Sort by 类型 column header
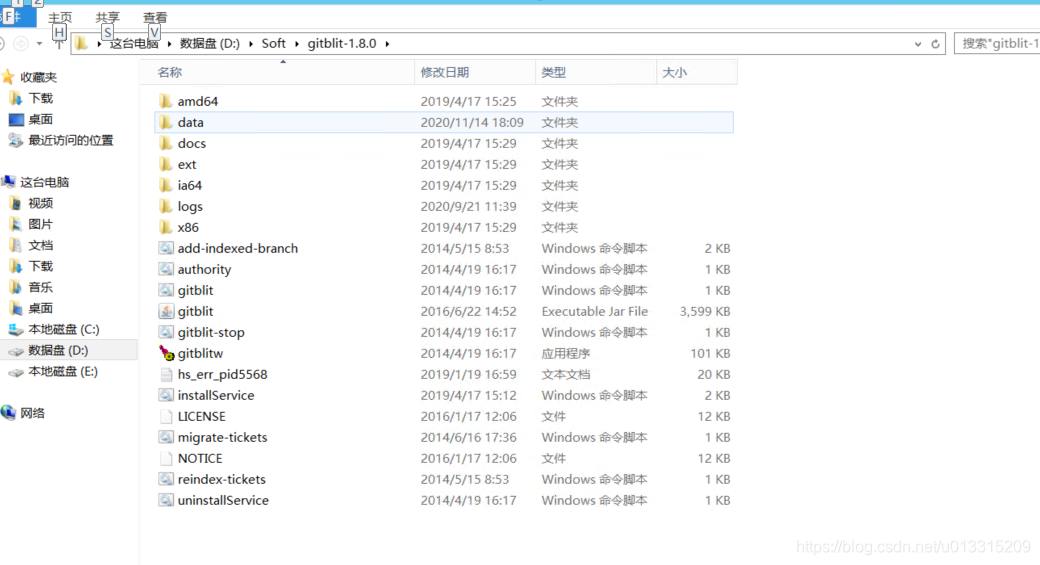Viewport: 1040px width, 565px height. (x=596, y=72)
